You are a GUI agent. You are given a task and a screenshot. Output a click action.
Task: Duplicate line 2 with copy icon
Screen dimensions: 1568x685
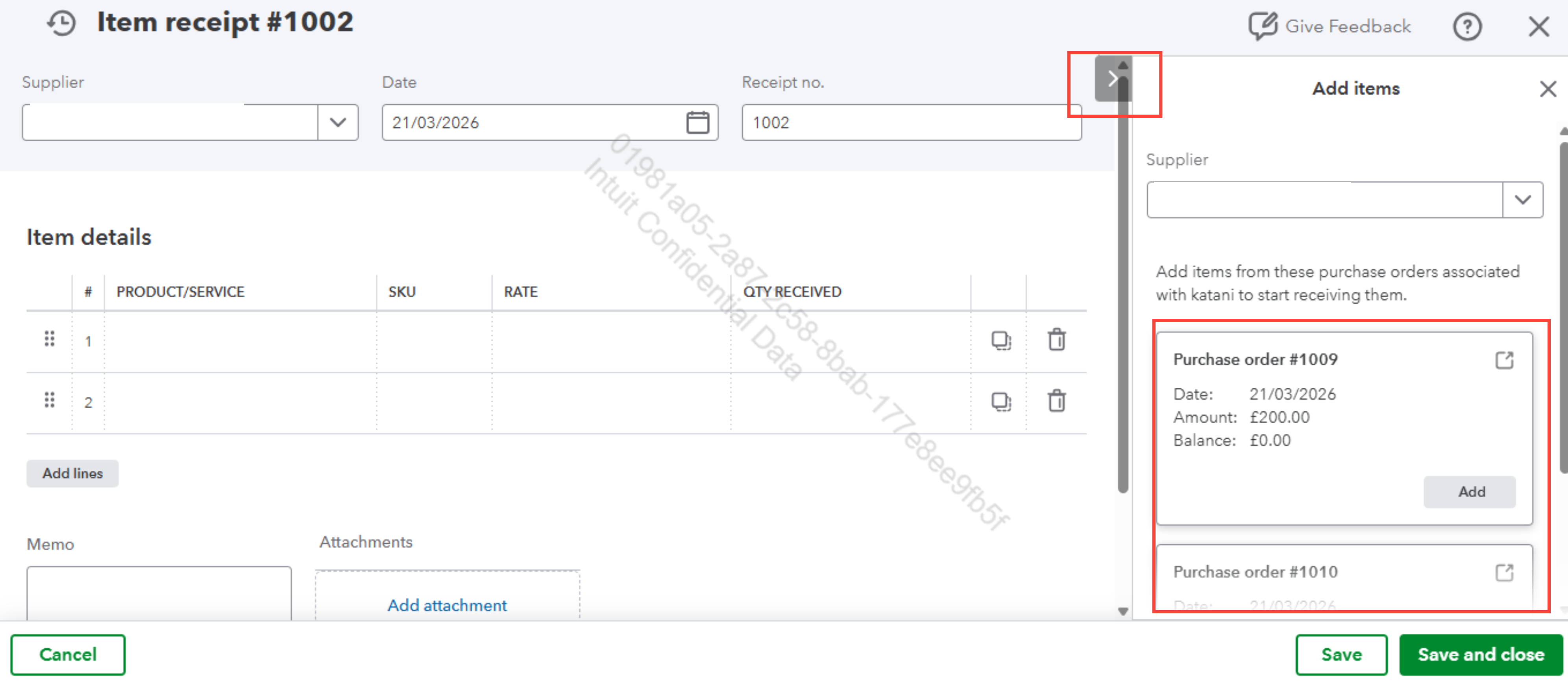tap(1001, 402)
